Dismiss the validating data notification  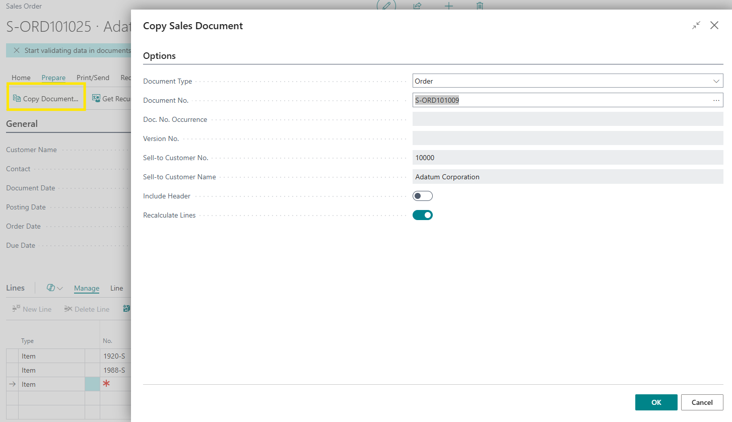[16, 50]
